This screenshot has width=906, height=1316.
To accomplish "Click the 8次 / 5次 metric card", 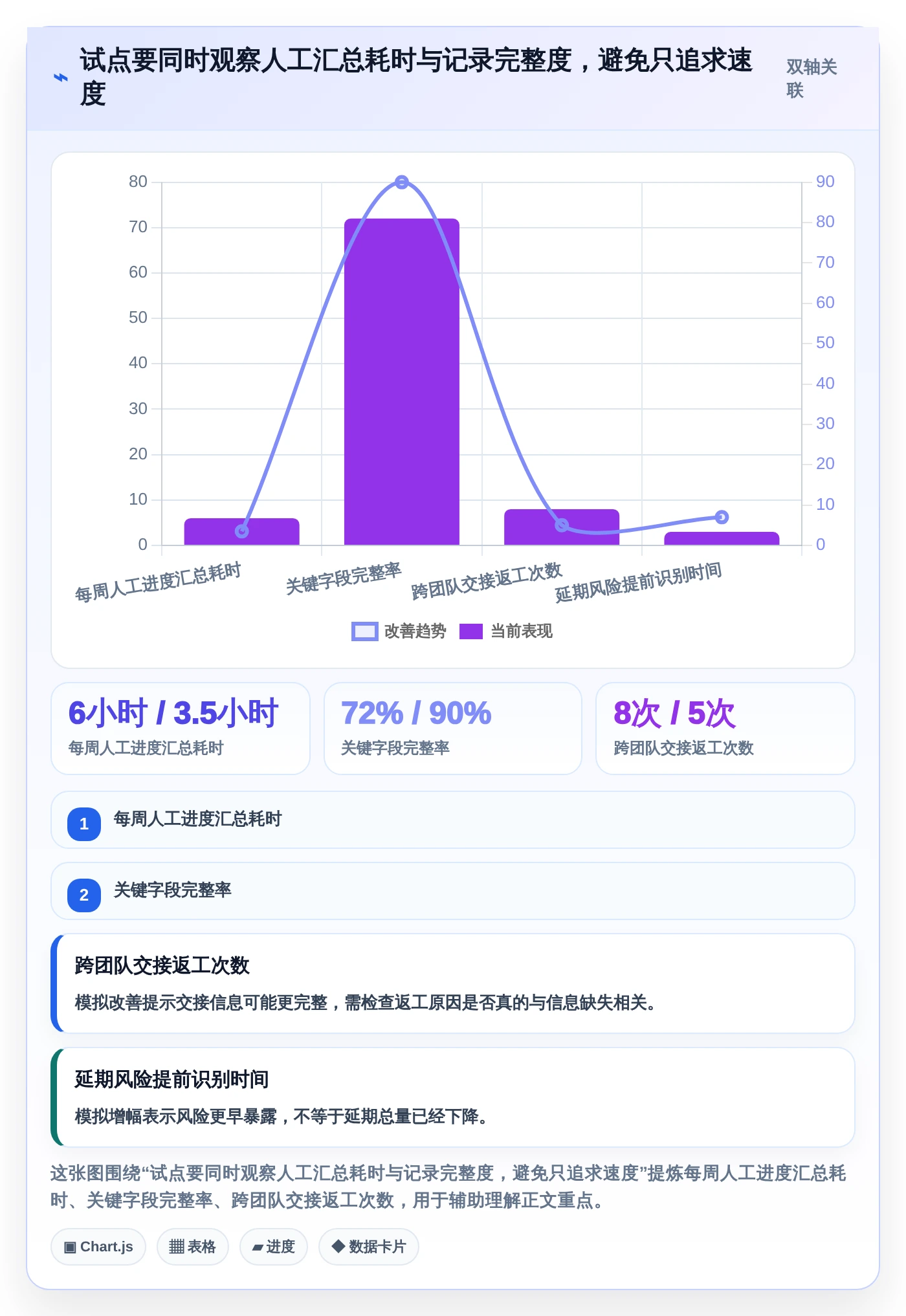I will coord(725,729).
